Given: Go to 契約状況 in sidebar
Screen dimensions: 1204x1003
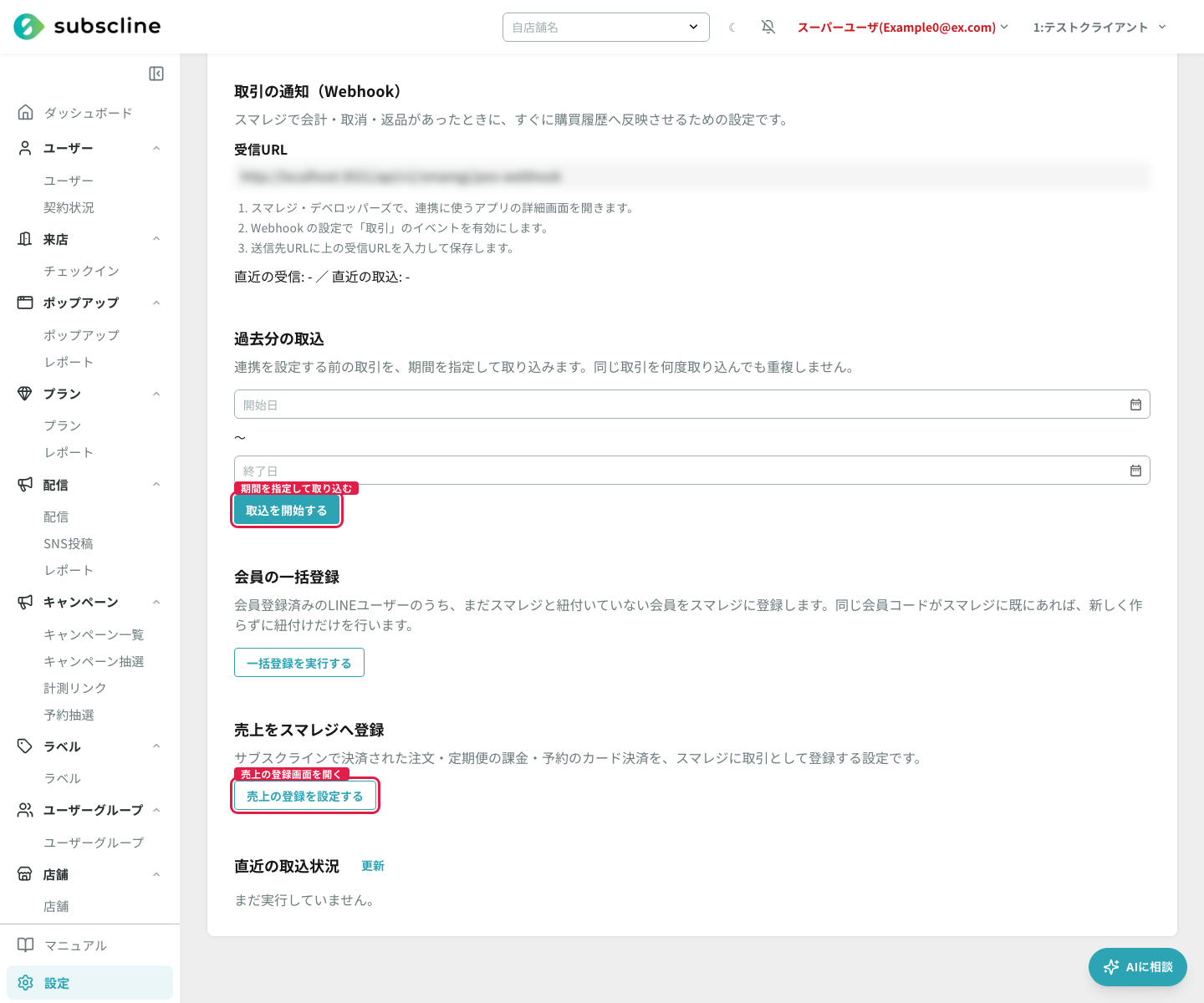Looking at the screenshot, I should (x=69, y=207).
